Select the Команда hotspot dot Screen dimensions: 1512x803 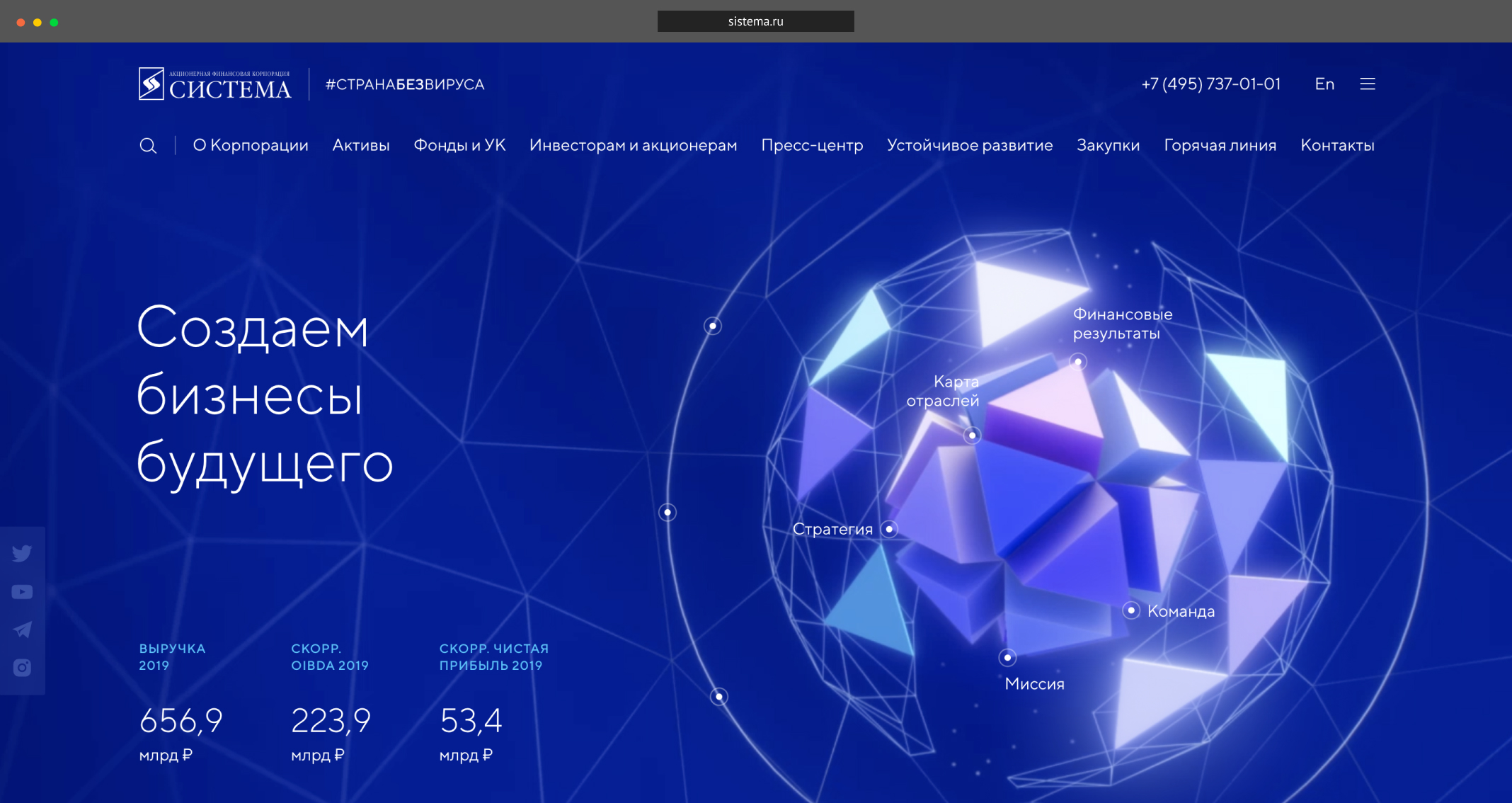tap(1131, 610)
